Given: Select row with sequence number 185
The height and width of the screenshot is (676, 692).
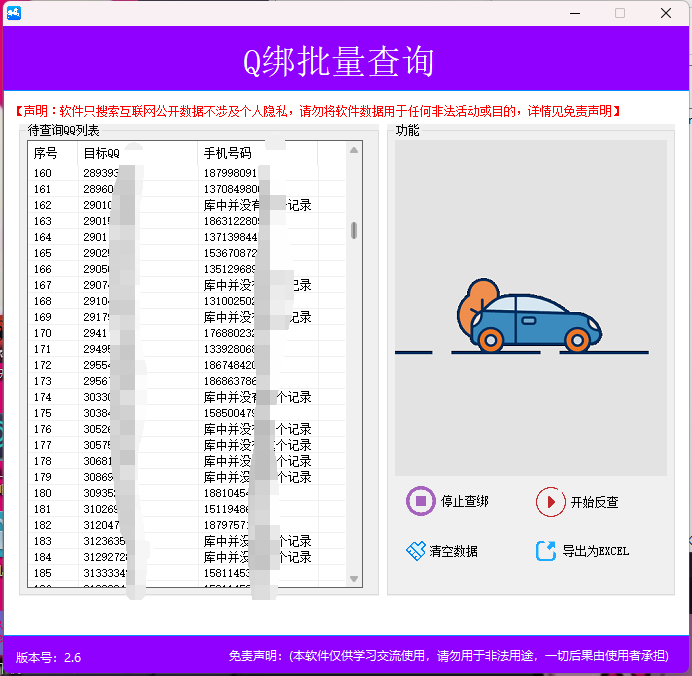Looking at the screenshot, I should tap(187, 573).
